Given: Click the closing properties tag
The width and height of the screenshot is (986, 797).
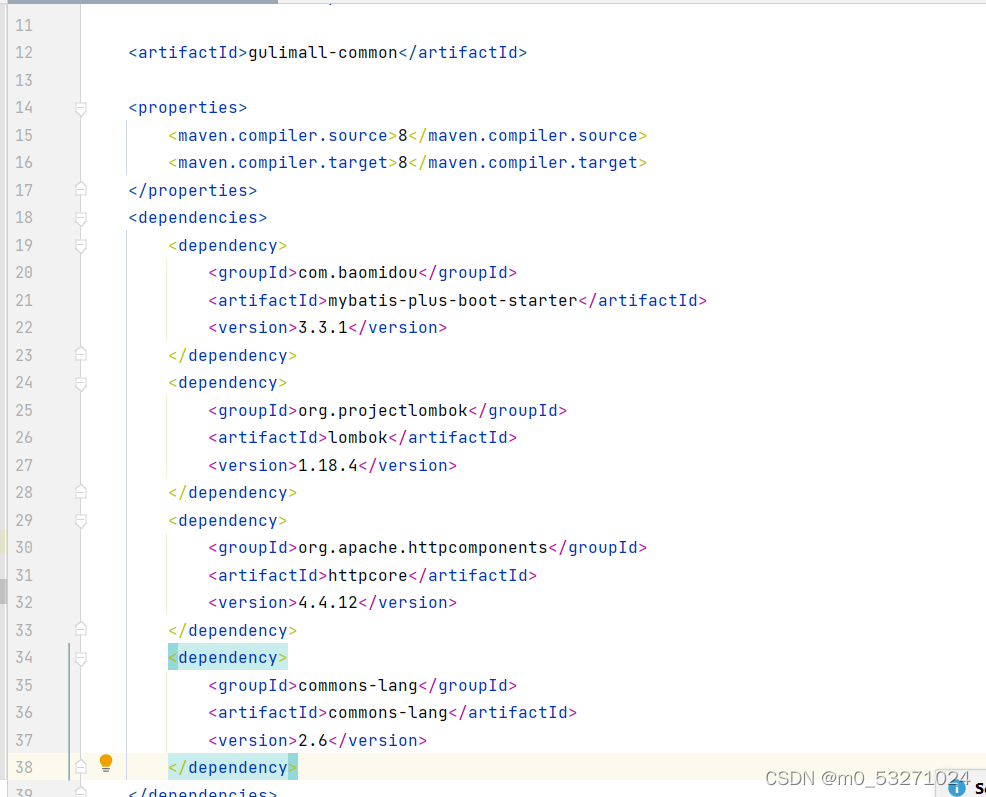Looking at the screenshot, I should tap(192, 191).
